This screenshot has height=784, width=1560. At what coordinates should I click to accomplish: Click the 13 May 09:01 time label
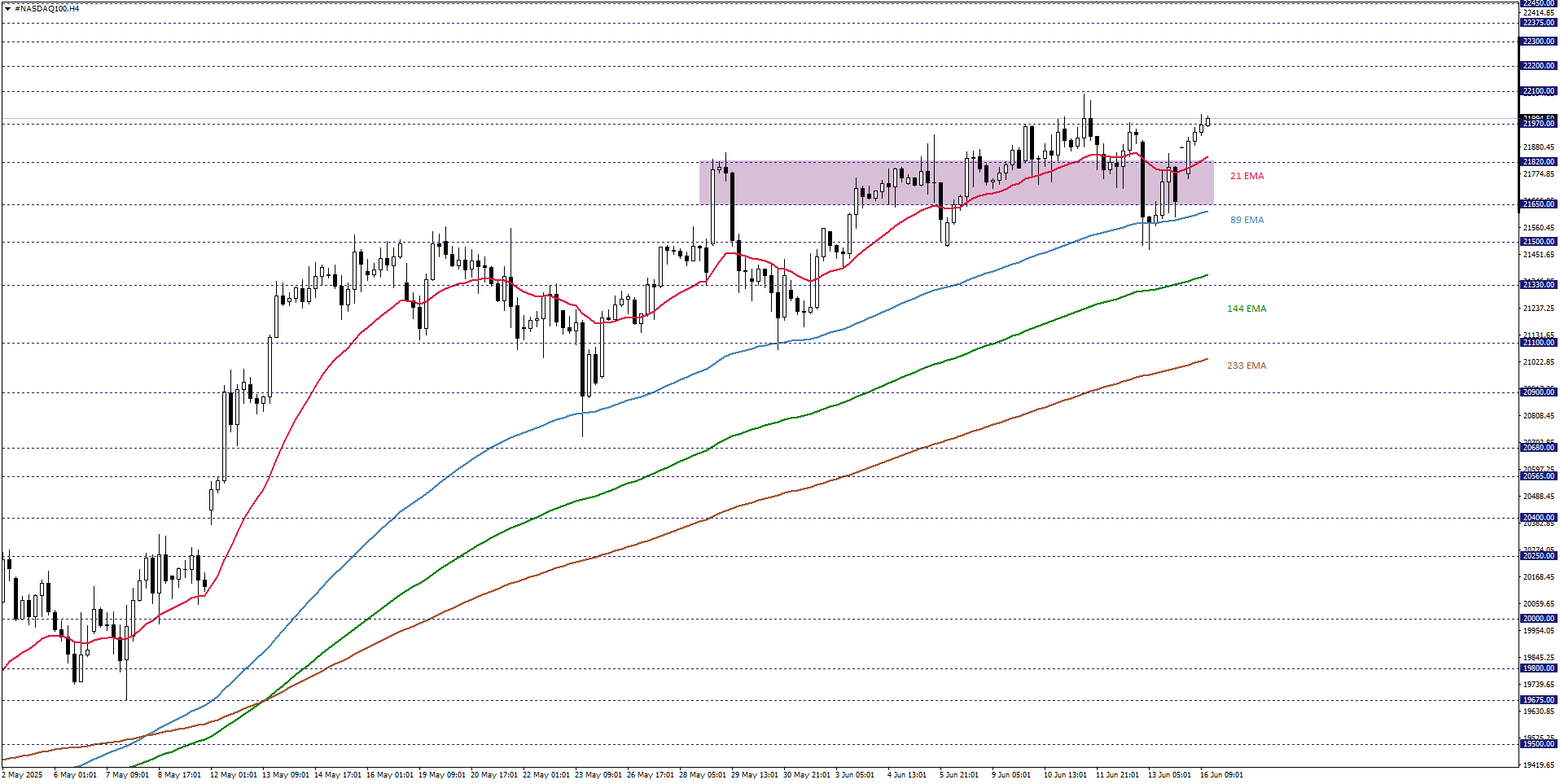pos(286,775)
